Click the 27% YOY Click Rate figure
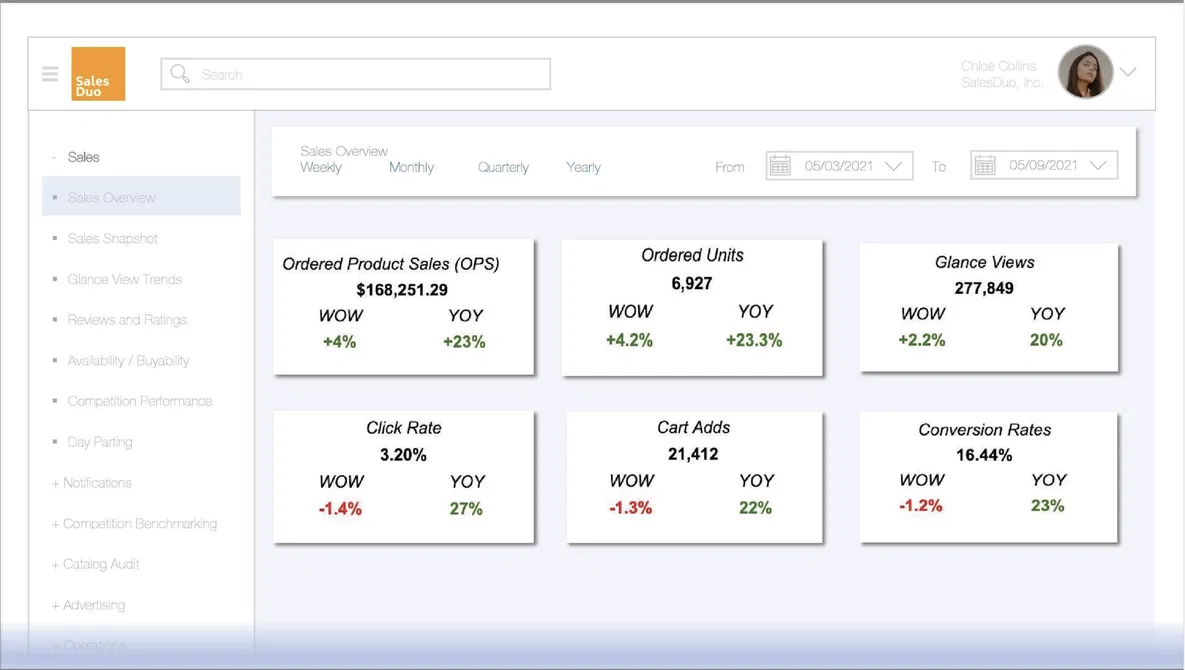Screen dimensions: 1185x670 pyautogui.click(x=466, y=509)
